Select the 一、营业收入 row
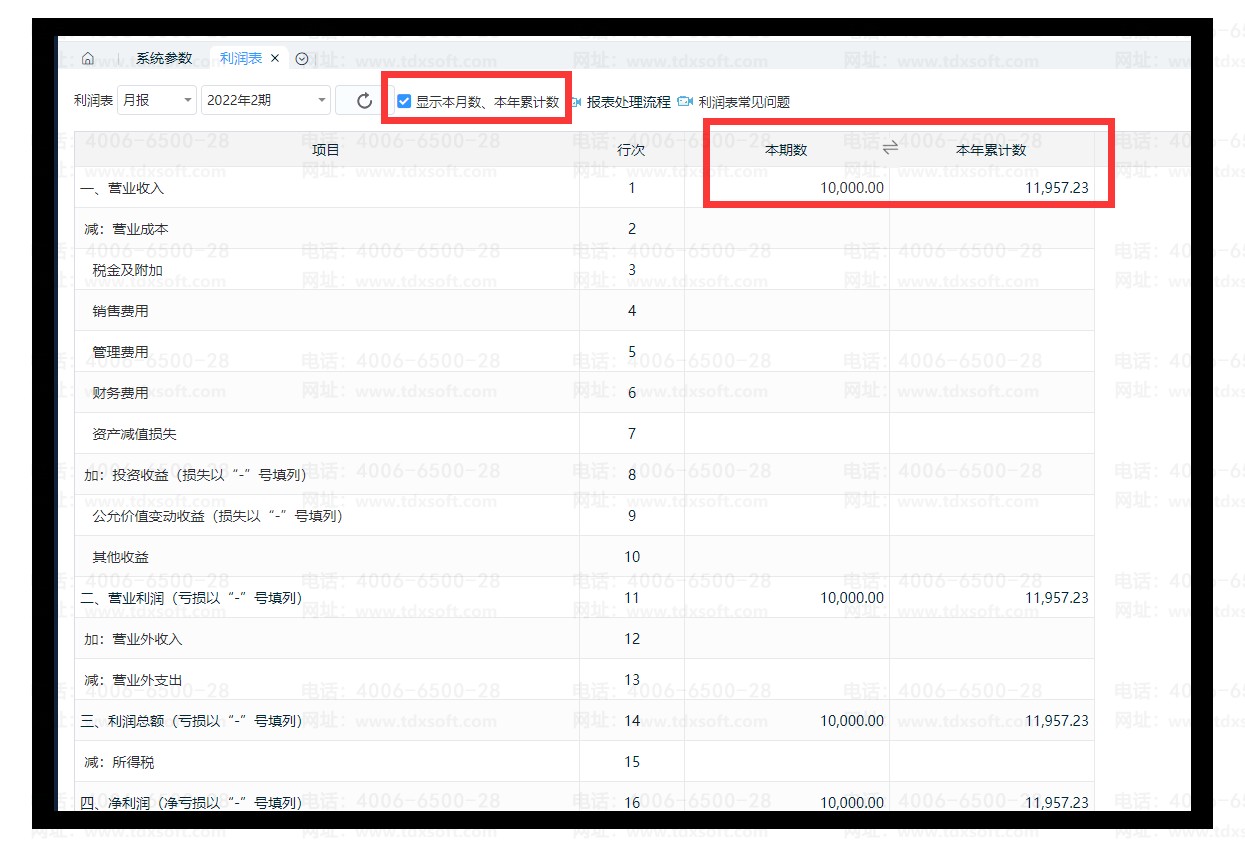The width and height of the screenshot is (1245, 847). click(122, 188)
